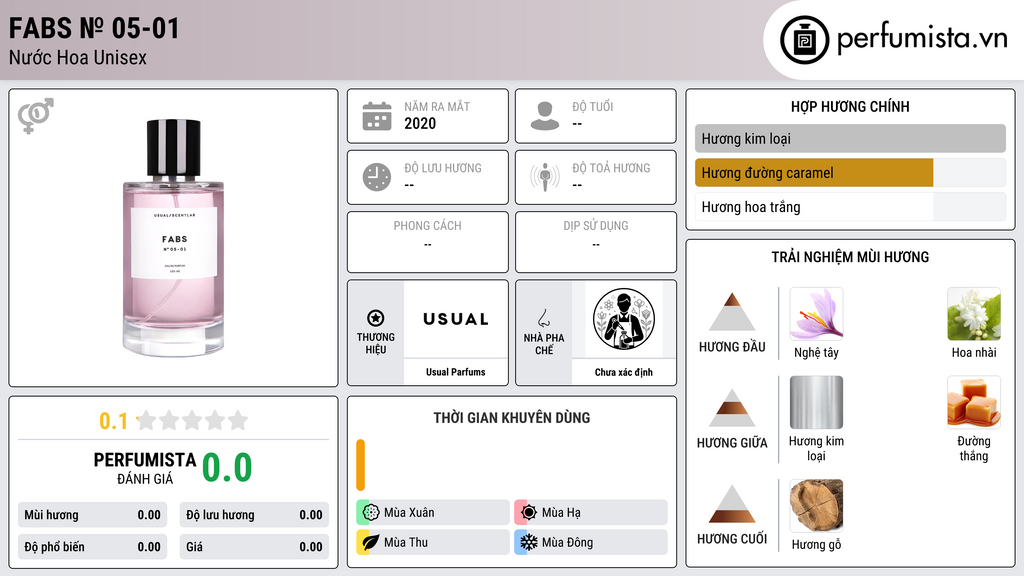1024x576 pixels.
Task: Click the Mùa Xuân flower icon
Action: click(371, 513)
